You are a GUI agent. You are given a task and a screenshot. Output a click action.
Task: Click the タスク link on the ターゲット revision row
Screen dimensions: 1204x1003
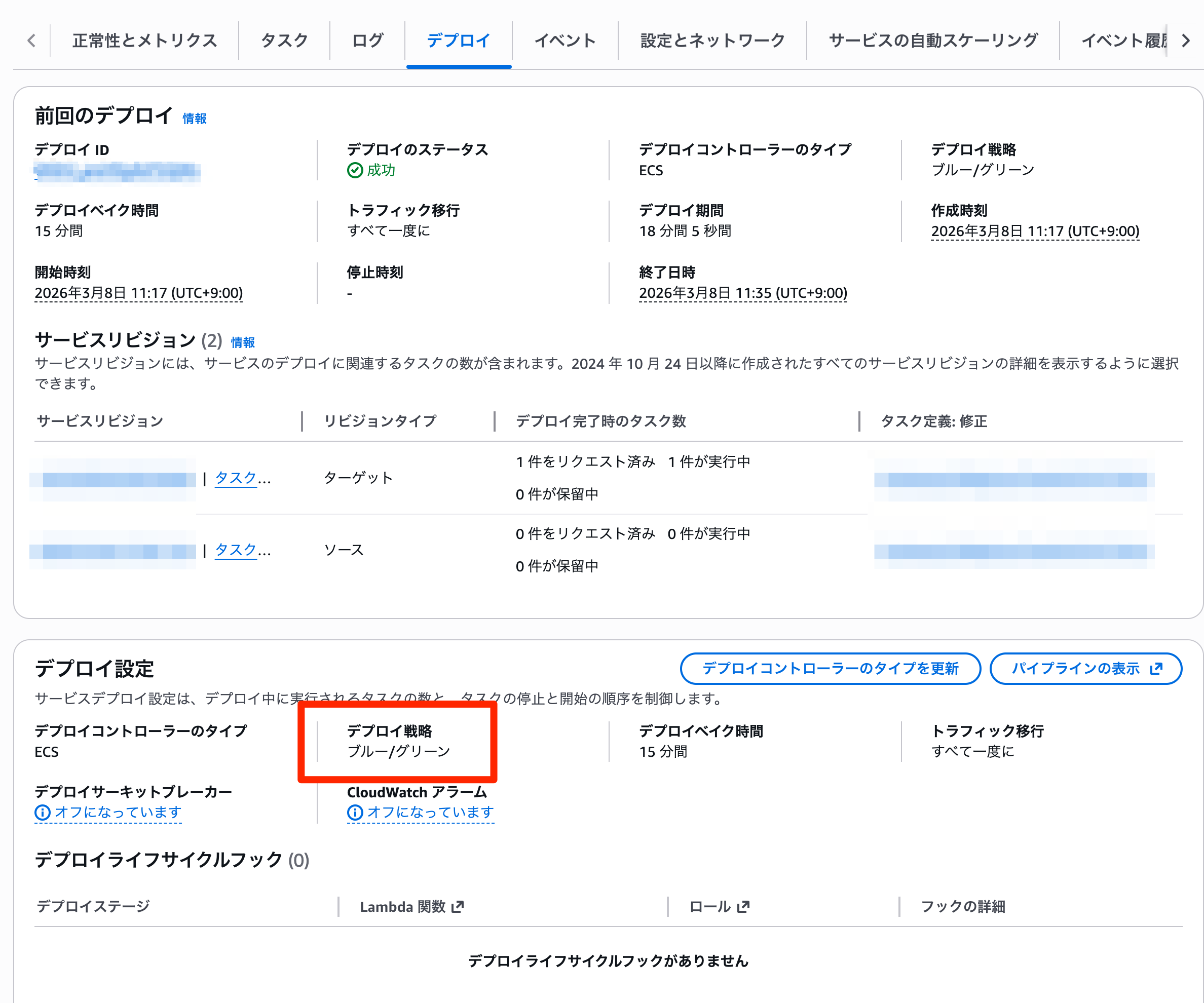click(236, 477)
